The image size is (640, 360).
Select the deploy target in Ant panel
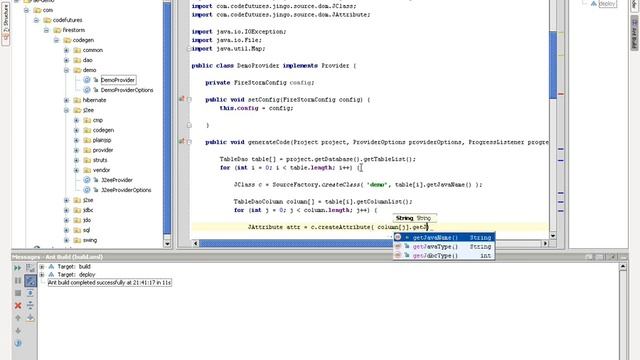pos(607,4)
